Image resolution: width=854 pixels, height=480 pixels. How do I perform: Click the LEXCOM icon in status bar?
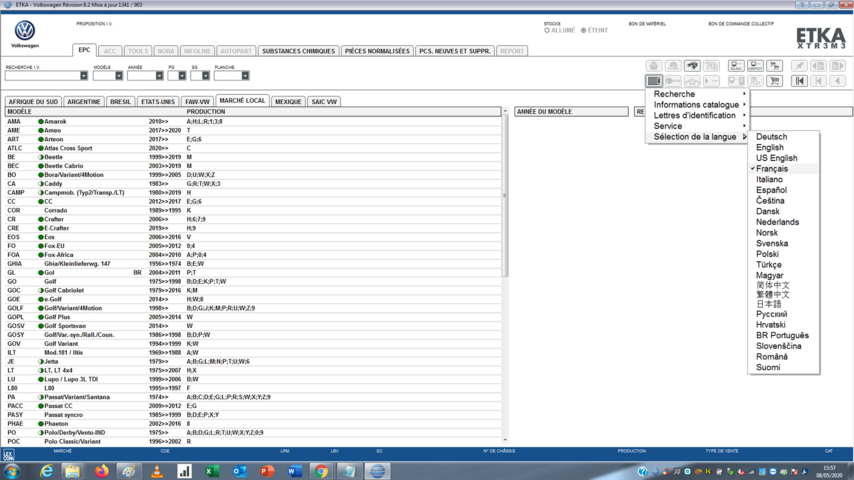pyautogui.click(x=8, y=454)
